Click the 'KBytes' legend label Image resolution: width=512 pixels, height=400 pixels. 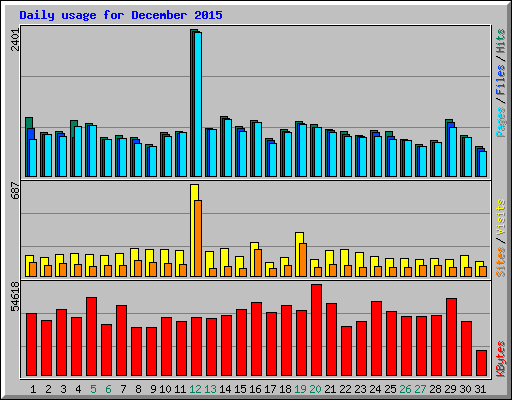click(x=501, y=359)
